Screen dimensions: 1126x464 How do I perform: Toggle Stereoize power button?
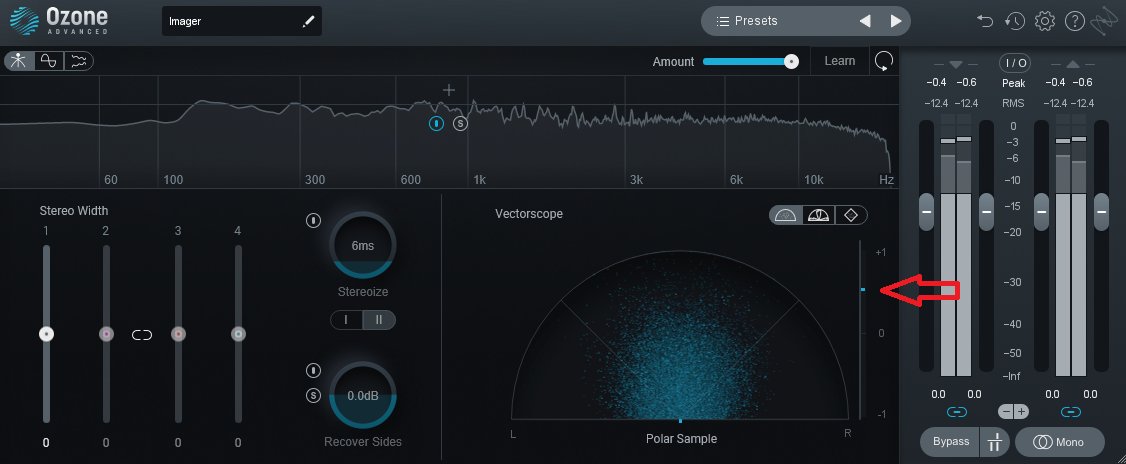313,221
